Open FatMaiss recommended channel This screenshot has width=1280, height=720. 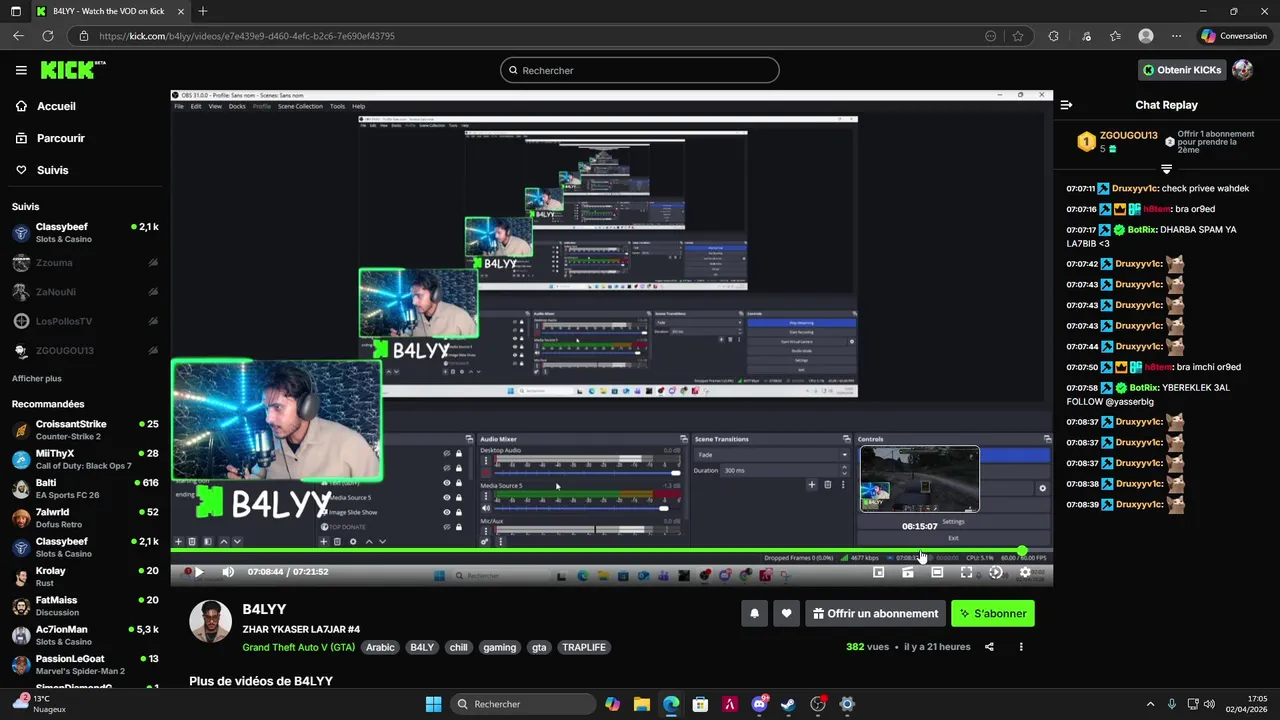(x=85, y=606)
